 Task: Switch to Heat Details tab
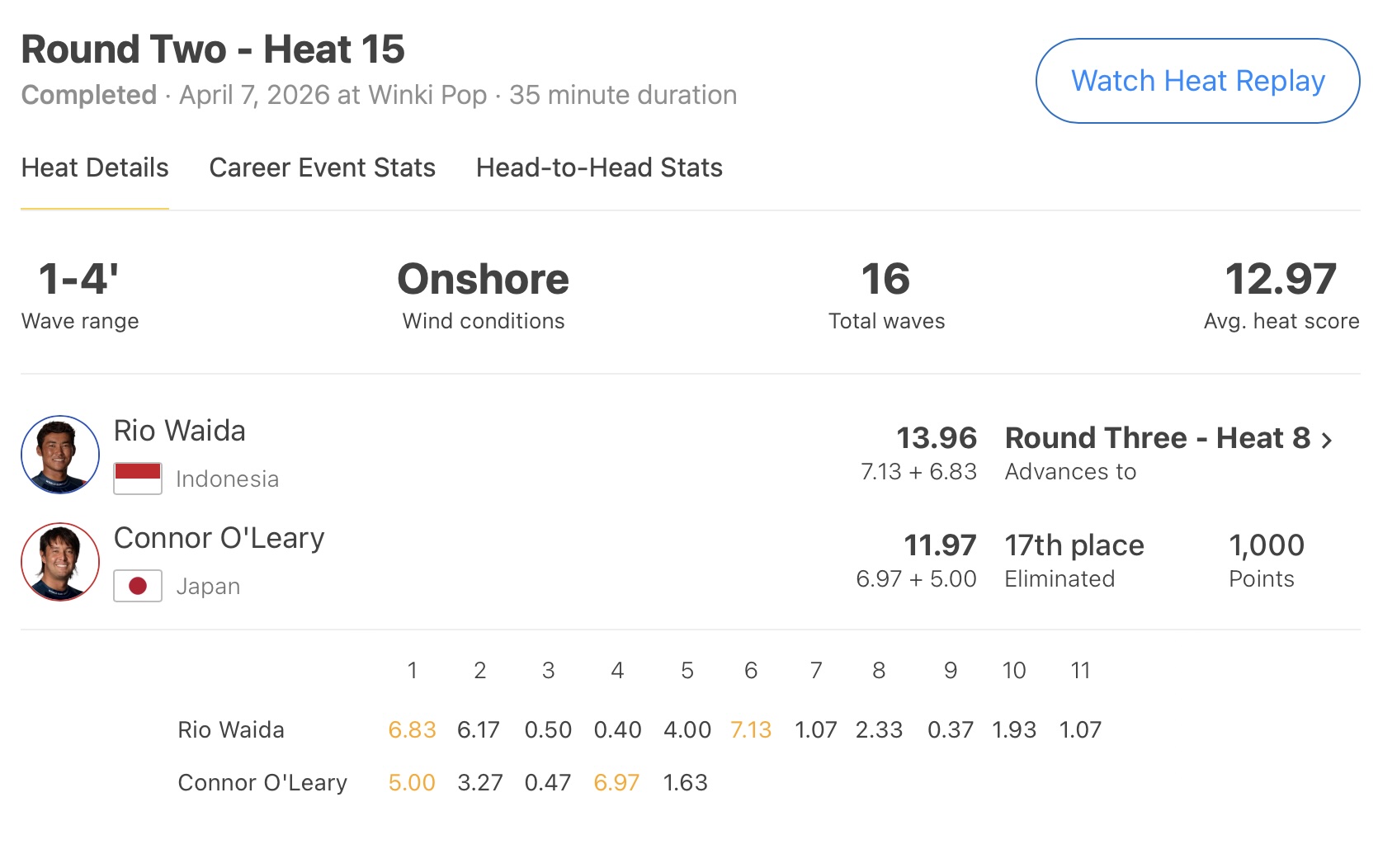95,167
